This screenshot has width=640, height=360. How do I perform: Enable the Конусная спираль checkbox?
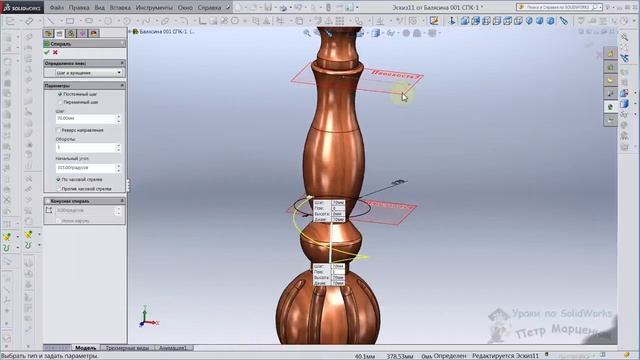pyautogui.click(x=47, y=201)
